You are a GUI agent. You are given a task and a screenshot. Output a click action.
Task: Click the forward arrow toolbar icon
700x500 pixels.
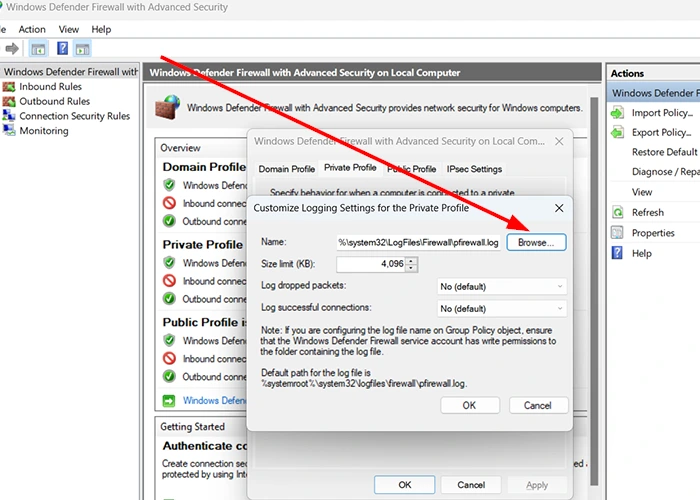point(12,48)
